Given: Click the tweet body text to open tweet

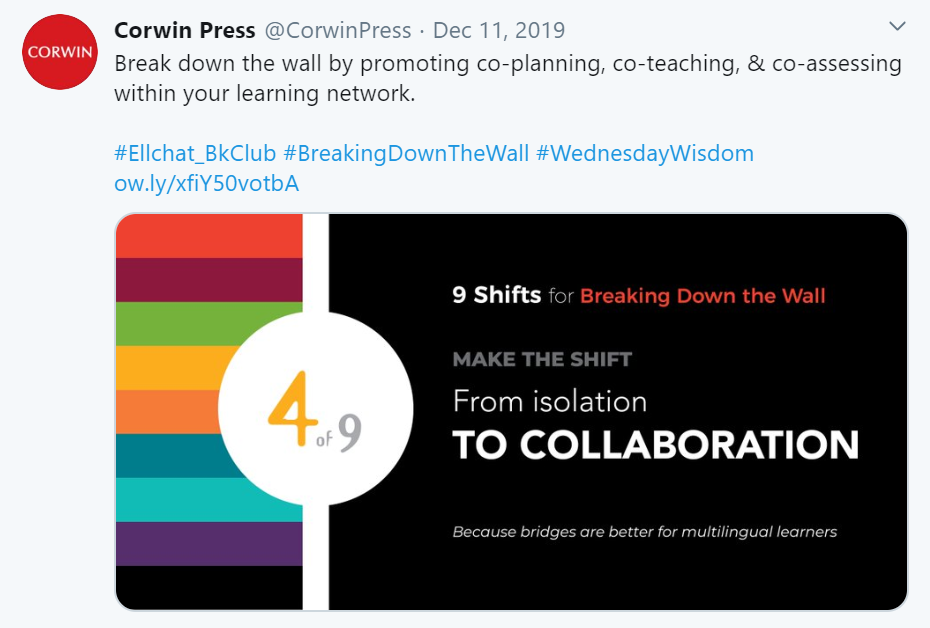Looking at the screenshot, I should (x=508, y=78).
